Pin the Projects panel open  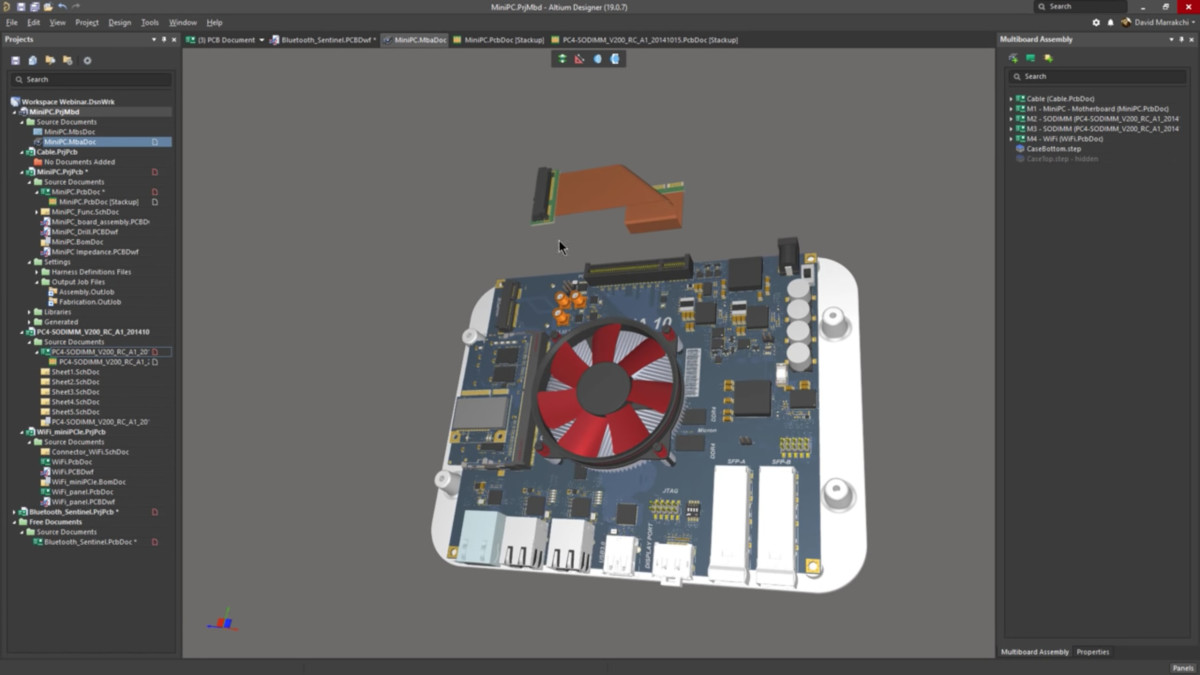[x=163, y=39]
